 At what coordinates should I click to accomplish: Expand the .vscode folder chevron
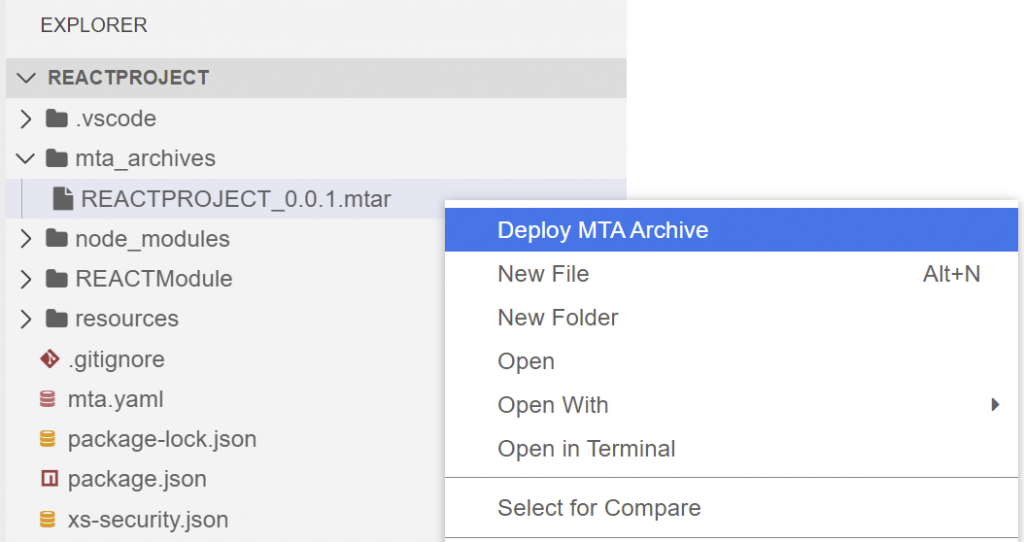click(25, 119)
